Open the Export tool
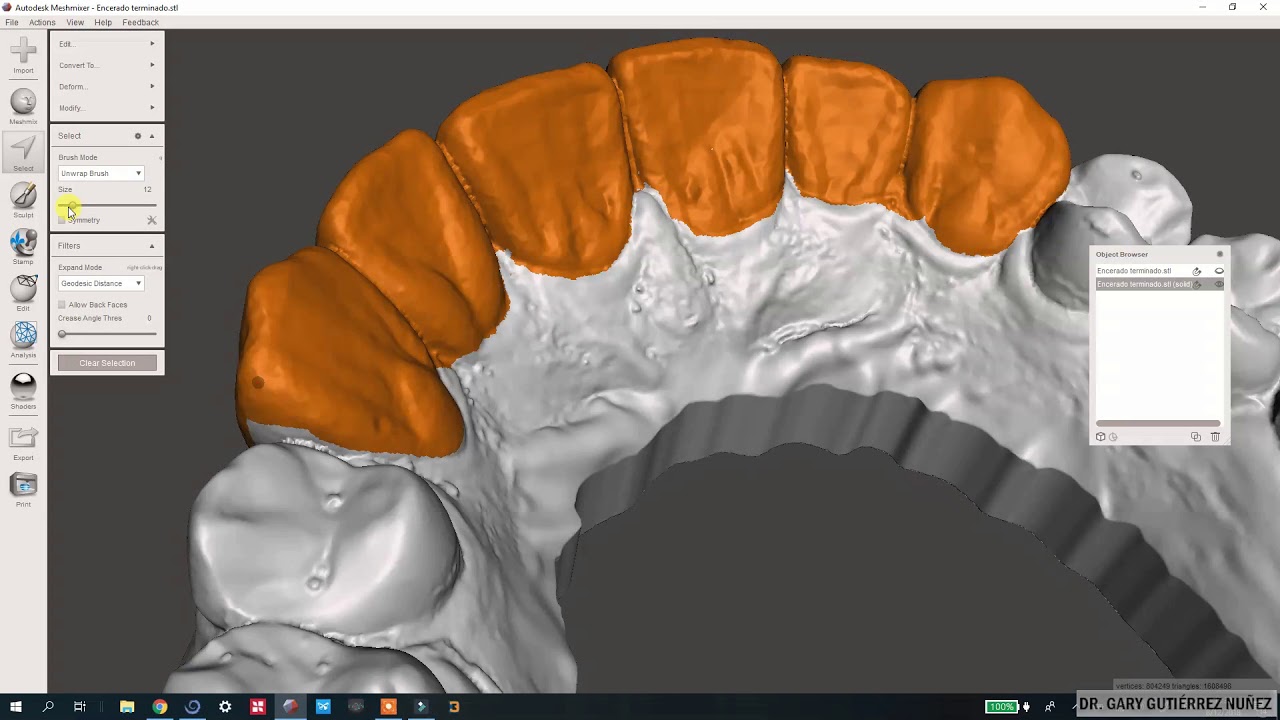This screenshot has width=1280, height=720. click(x=23, y=442)
